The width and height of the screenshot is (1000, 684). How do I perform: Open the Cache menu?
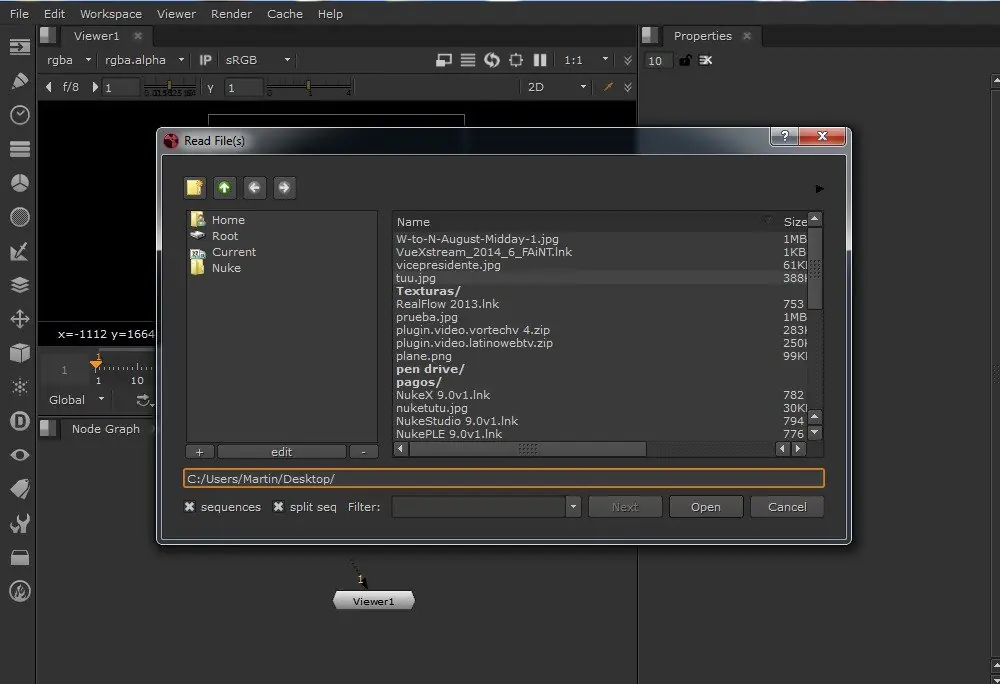284,14
